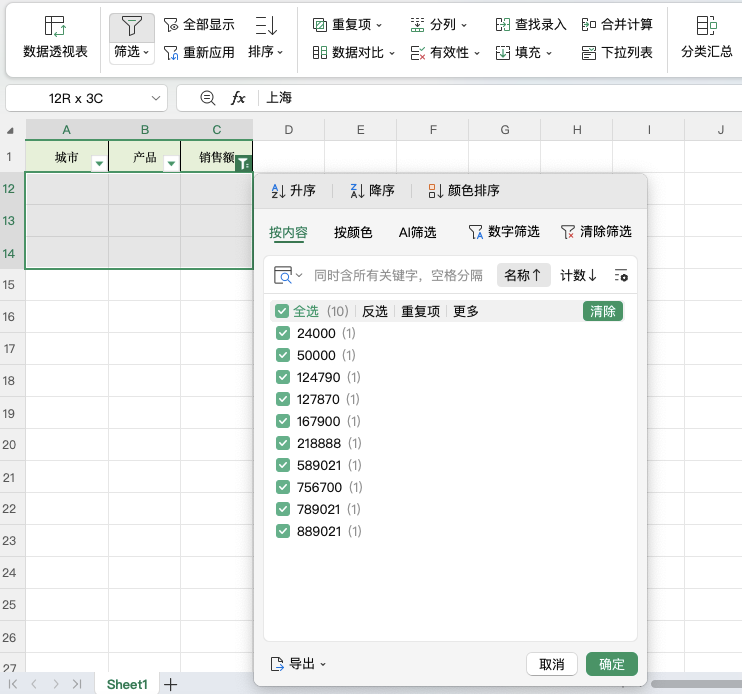Click the select-all corner triangle
This screenshot has height=694, width=742.
10,131
